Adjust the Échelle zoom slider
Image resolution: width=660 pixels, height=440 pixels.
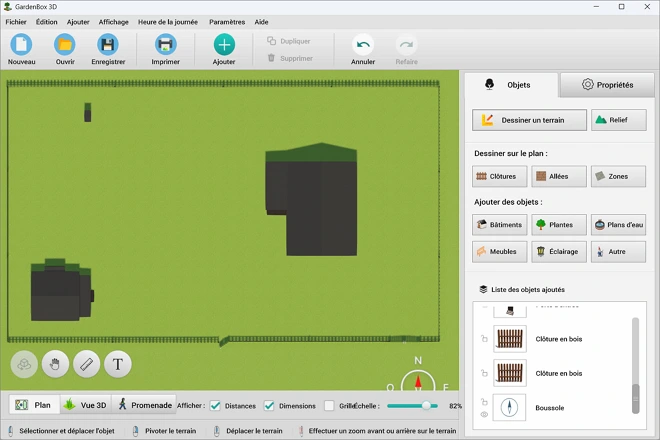tap(427, 406)
